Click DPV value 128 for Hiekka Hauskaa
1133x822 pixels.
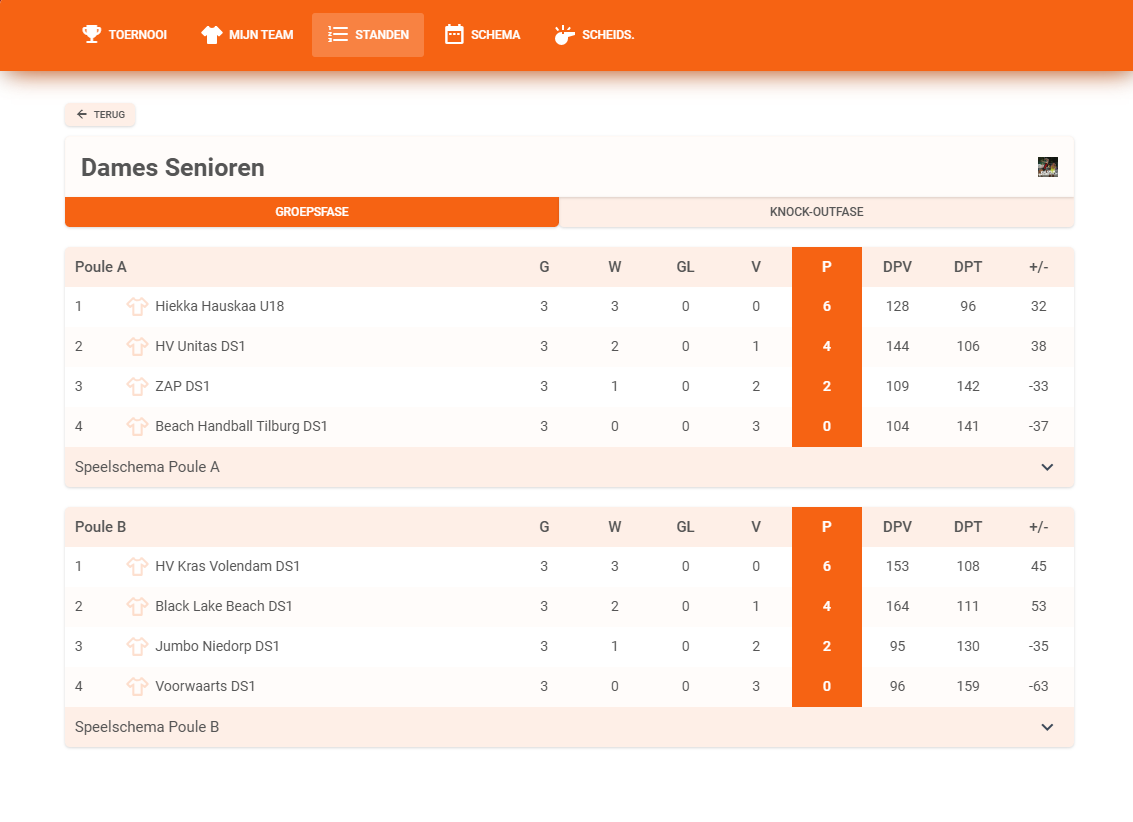[x=897, y=306]
